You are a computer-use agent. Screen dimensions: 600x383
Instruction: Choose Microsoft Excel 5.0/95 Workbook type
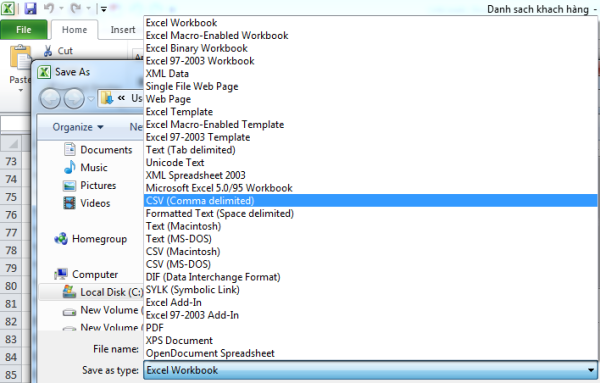(370, 188)
